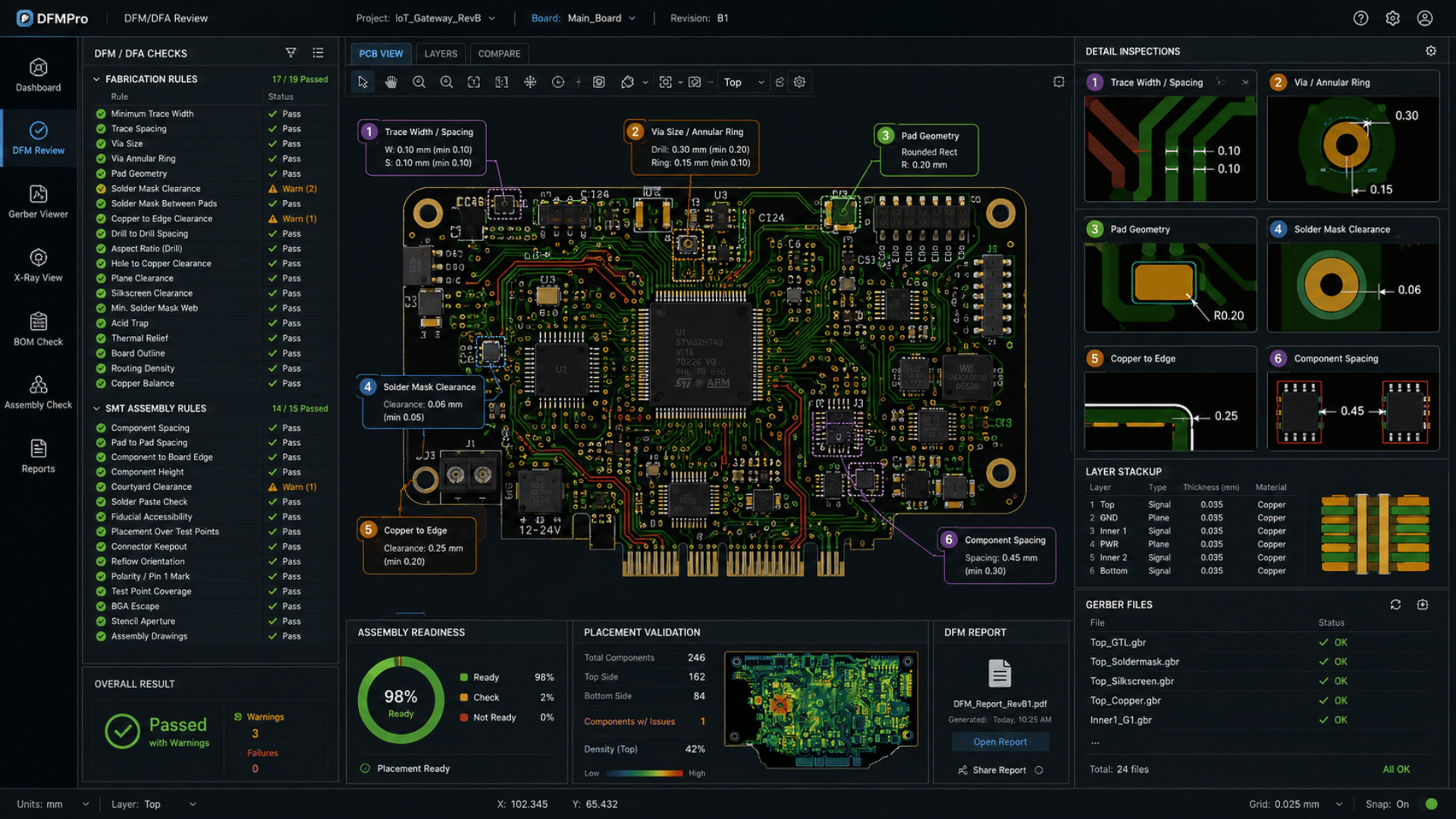Viewport: 1456px width, 819px height.
Task: Open the Grid 0.025 mm dropdown
Action: pos(1296,804)
